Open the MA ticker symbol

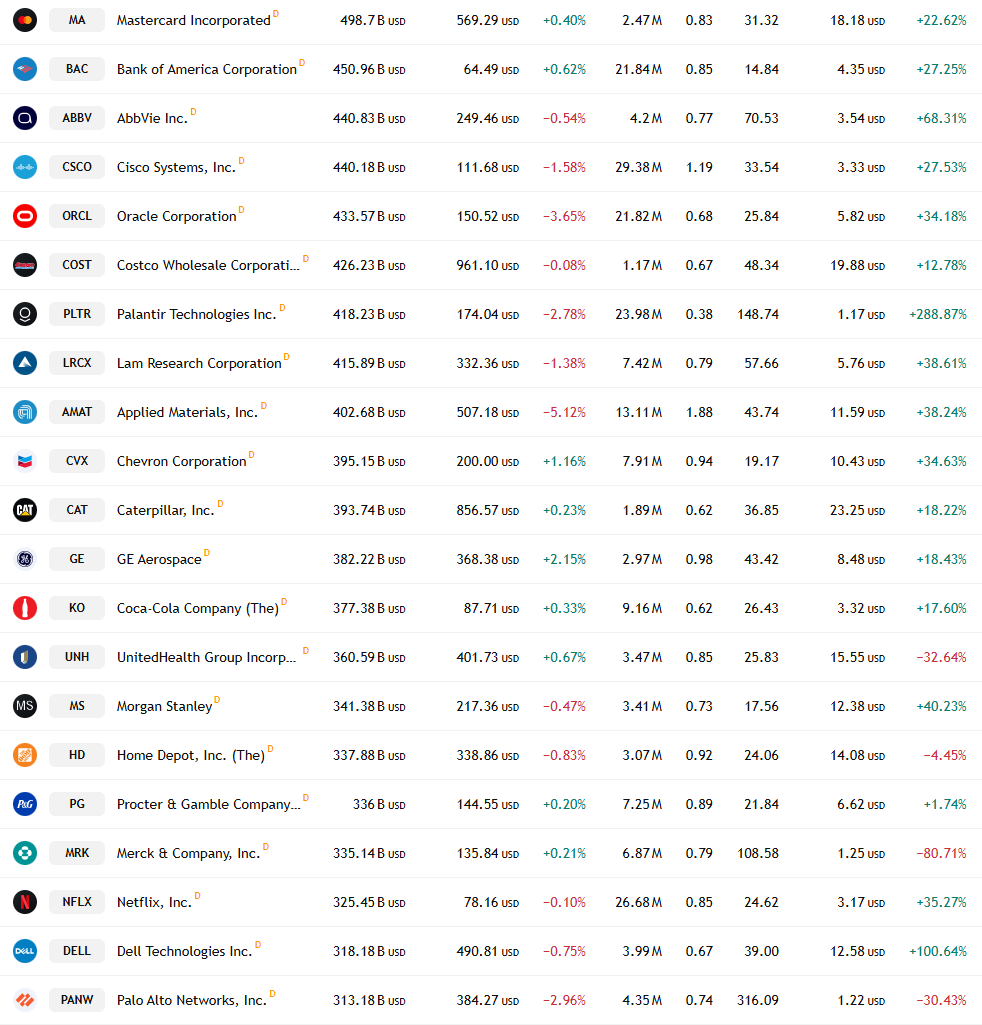click(x=77, y=20)
